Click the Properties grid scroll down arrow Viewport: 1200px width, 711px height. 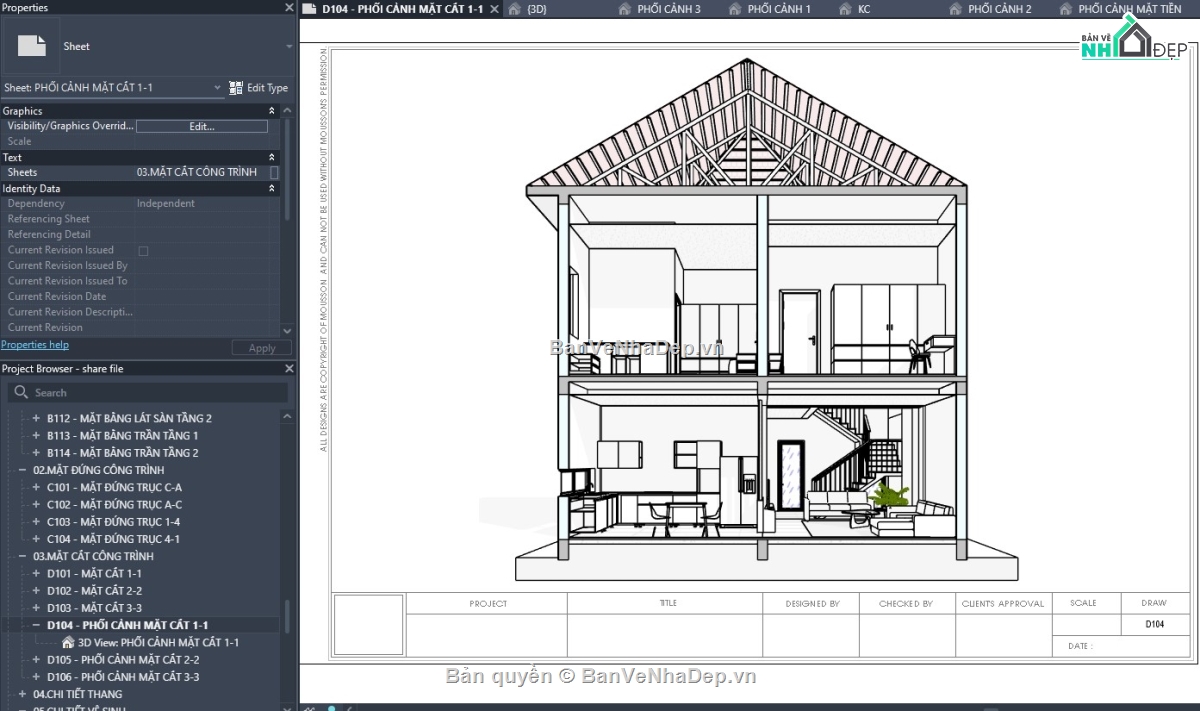(x=288, y=331)
